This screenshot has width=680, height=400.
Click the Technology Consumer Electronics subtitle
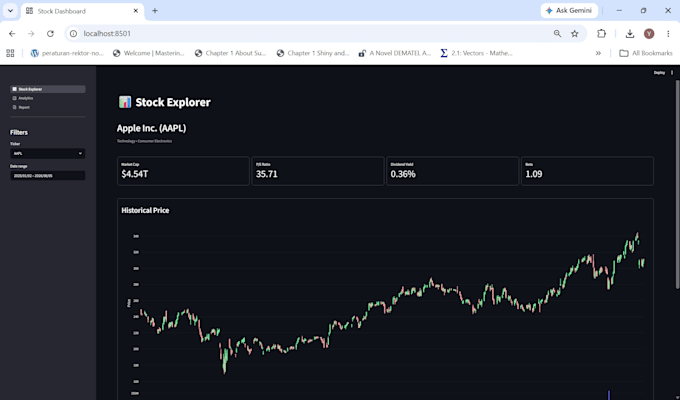point(144,141)
